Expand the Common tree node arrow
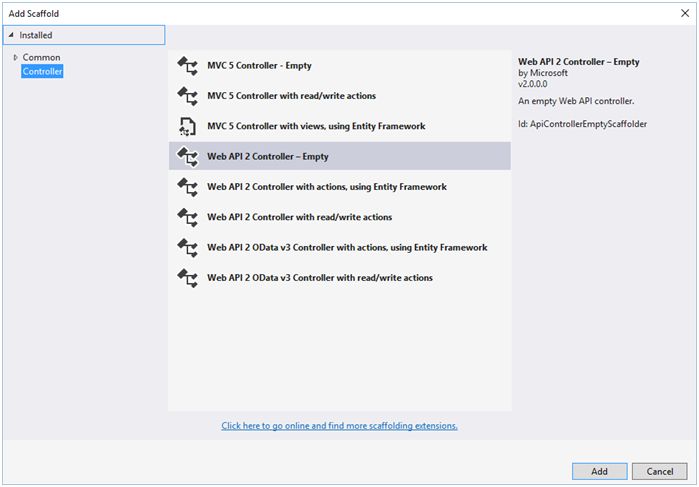The image size is (699, 487). (x=16, y=58)
